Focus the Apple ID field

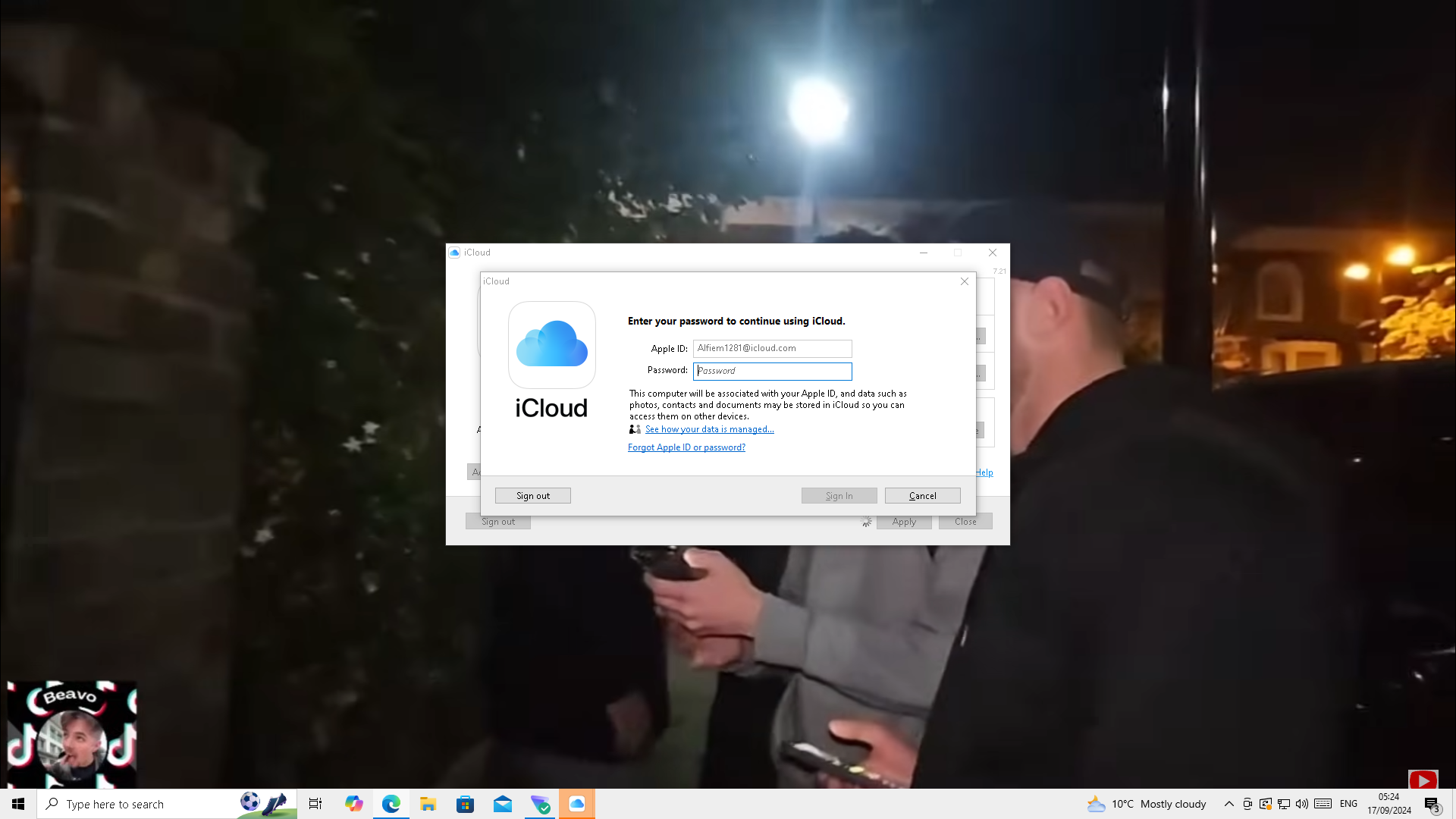coord(772,349)
